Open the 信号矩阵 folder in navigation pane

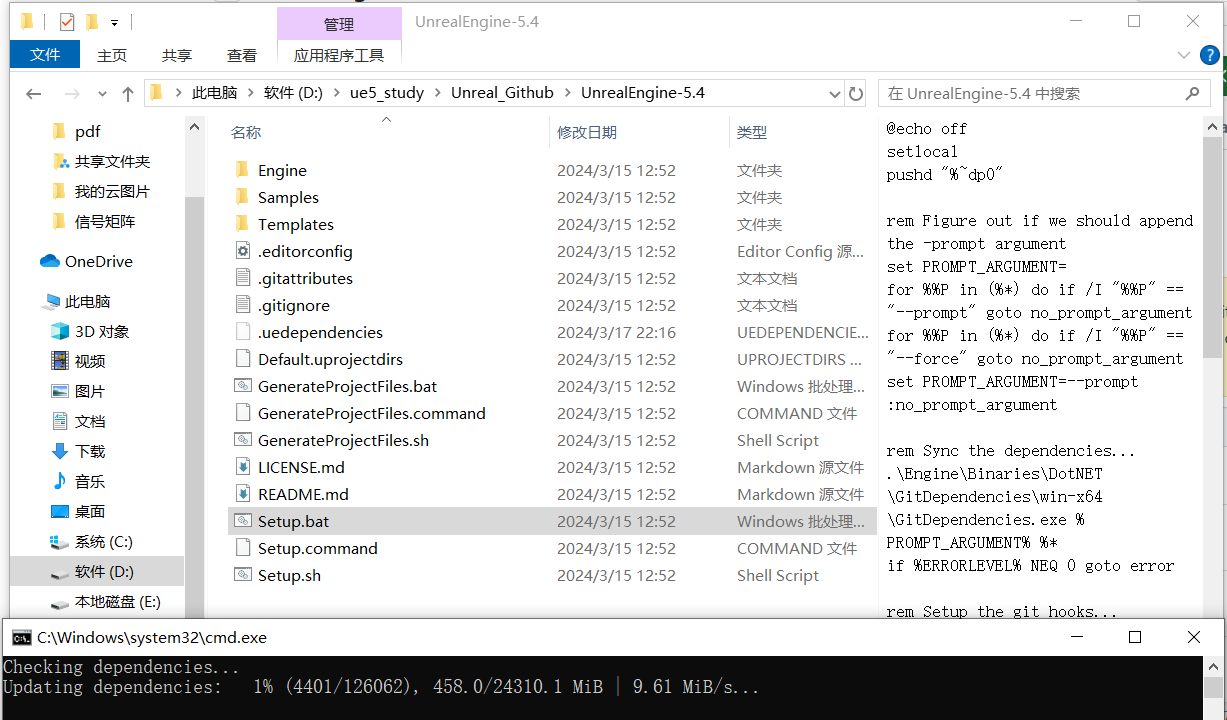(x=94, y=221)
